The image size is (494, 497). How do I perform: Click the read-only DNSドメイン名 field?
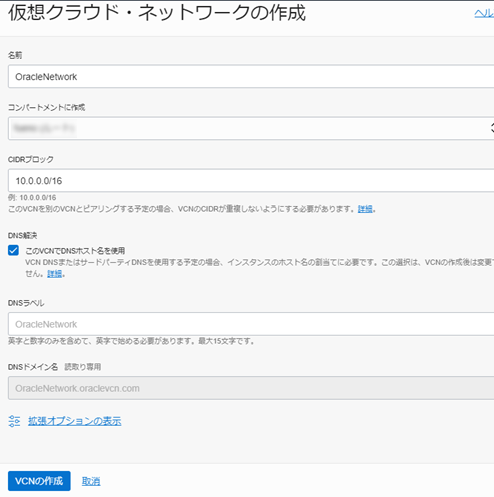pyautogui.click(x=251, y=388)
